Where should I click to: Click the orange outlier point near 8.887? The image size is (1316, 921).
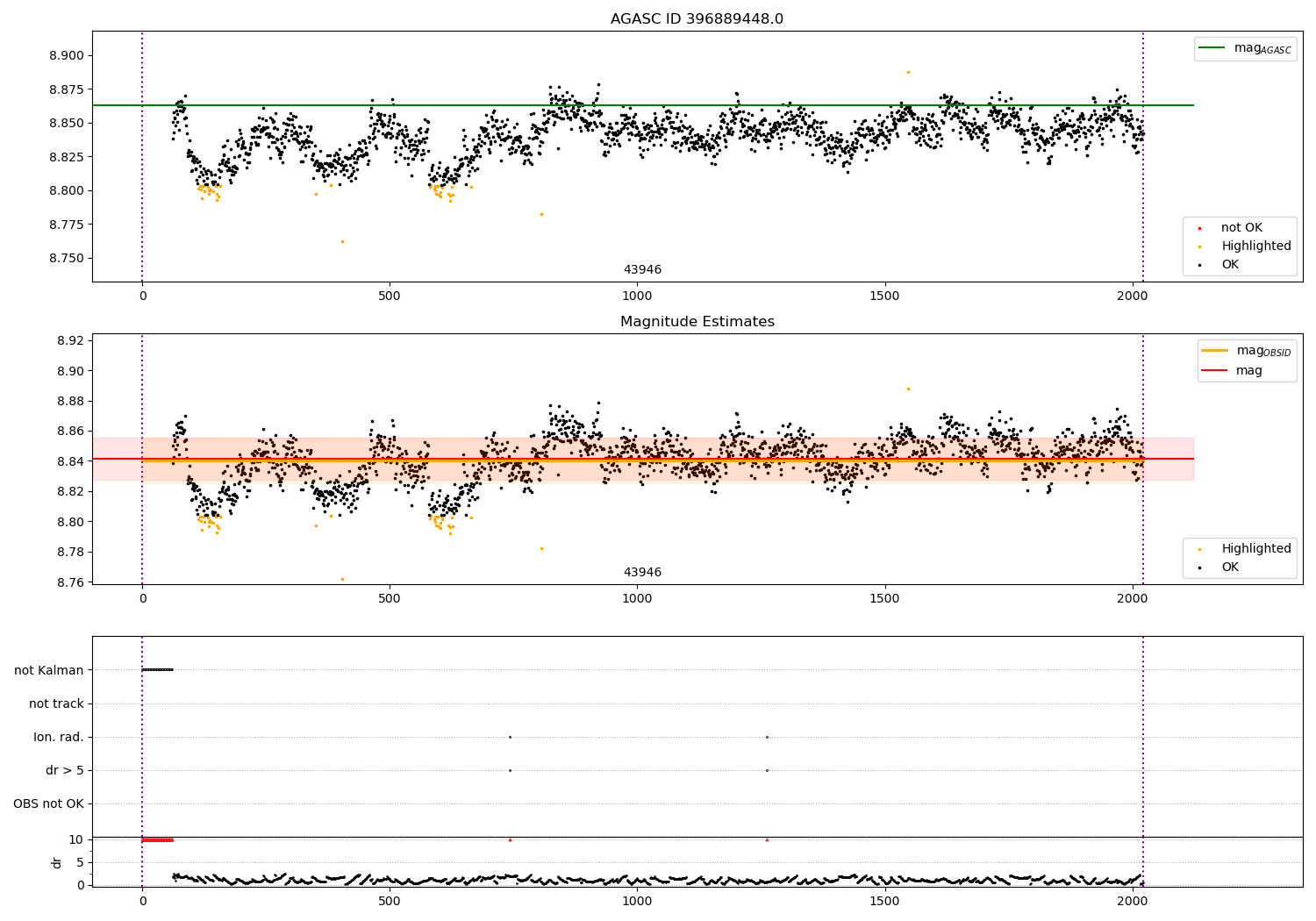tap(908, 72)
